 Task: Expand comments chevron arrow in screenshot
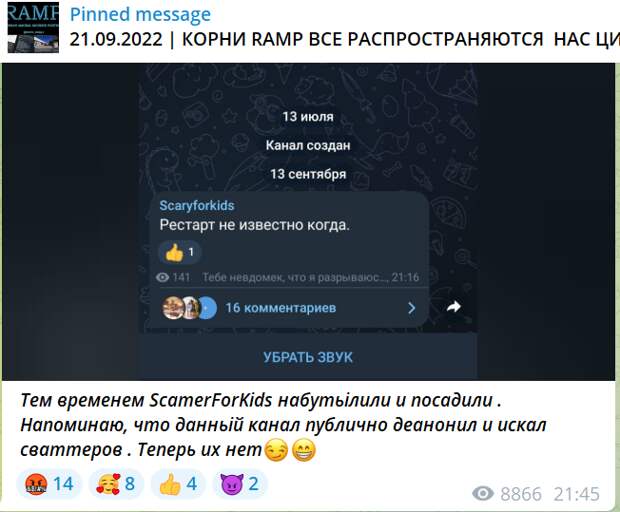(x=412, y=308)
